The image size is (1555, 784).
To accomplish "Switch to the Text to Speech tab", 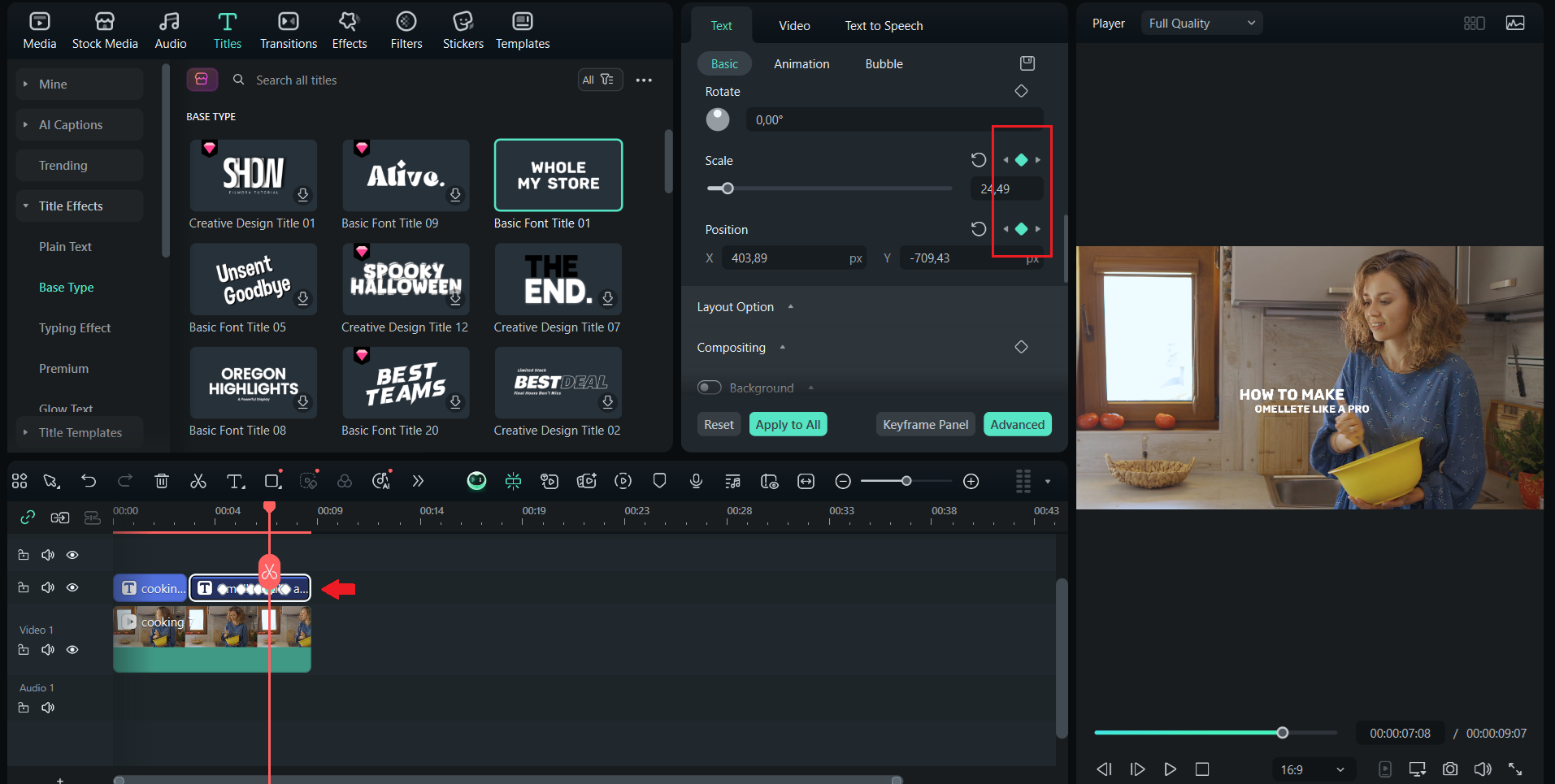I will click(x=883, y=25).
